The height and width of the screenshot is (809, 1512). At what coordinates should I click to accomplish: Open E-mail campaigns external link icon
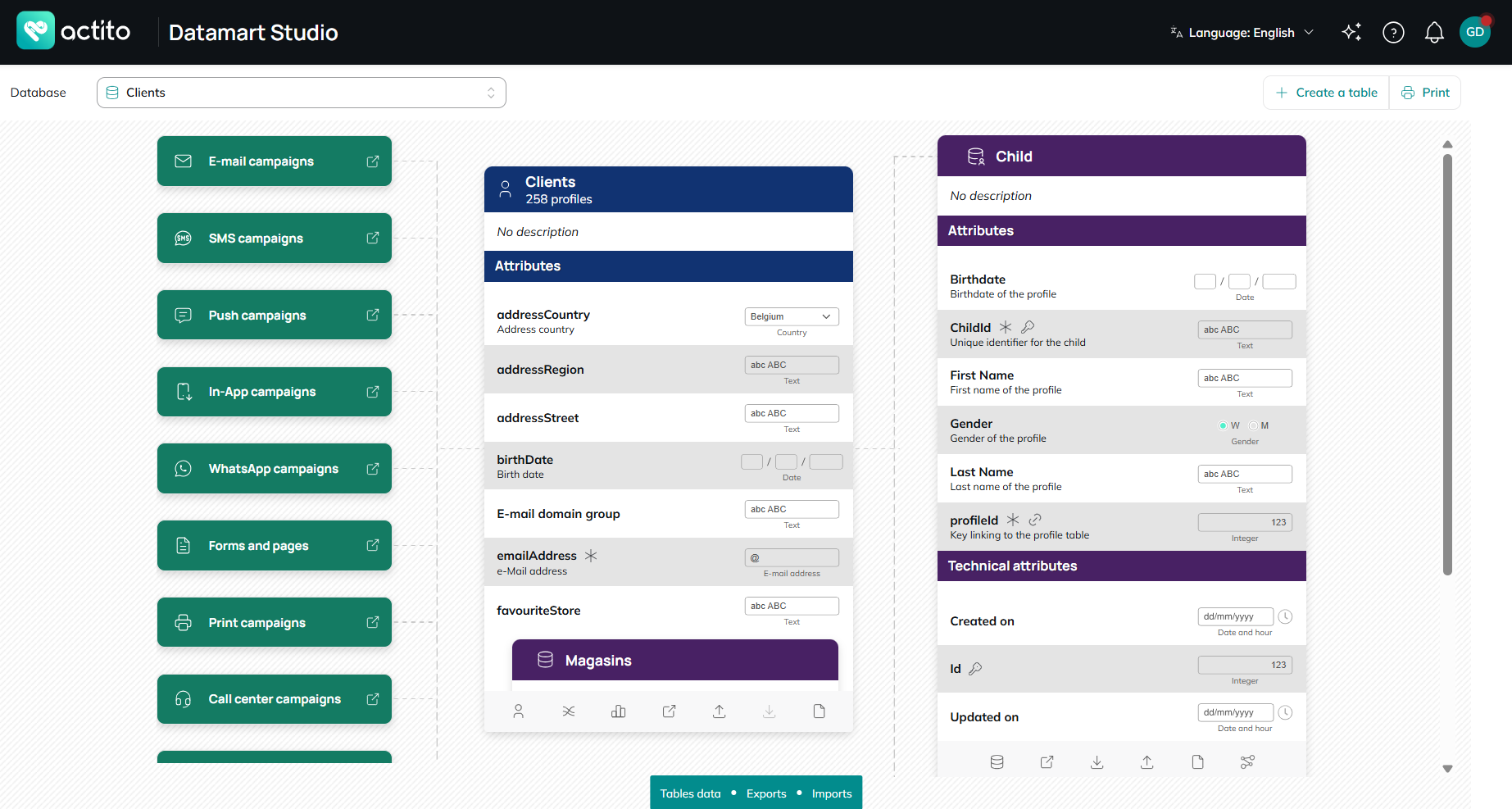click(x=373, y=161)
